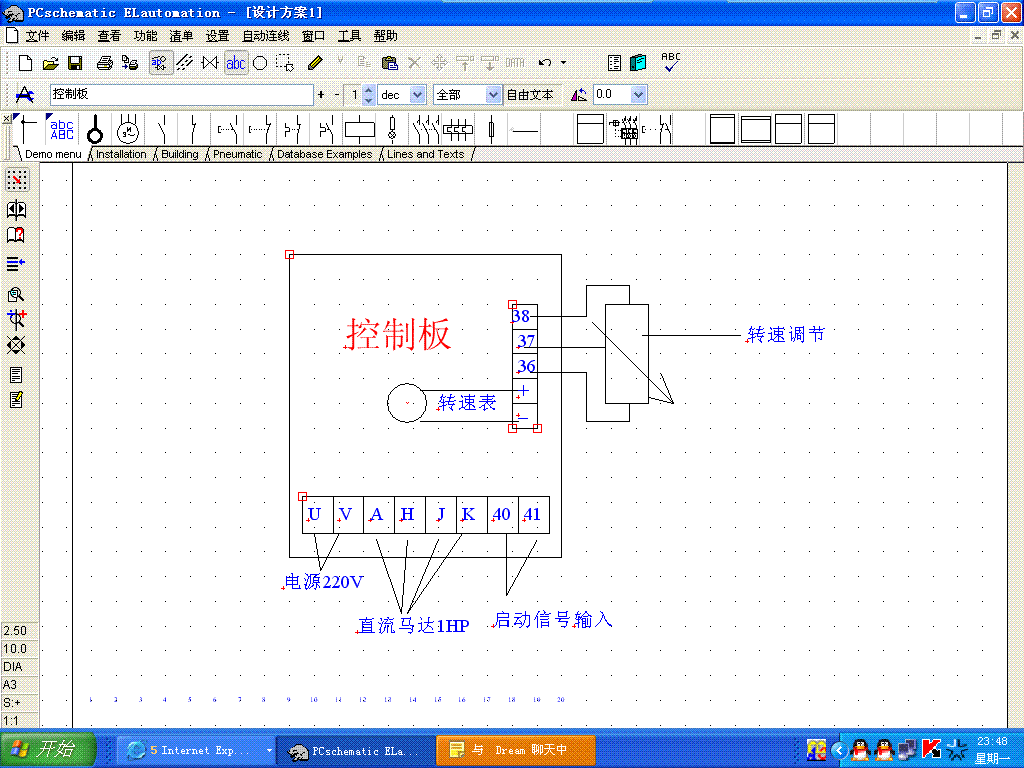The width and height of the screenshot is (1024, 768).
Task: Toggle the first mode button left of the Lines tool
Action: click(161, 63)
